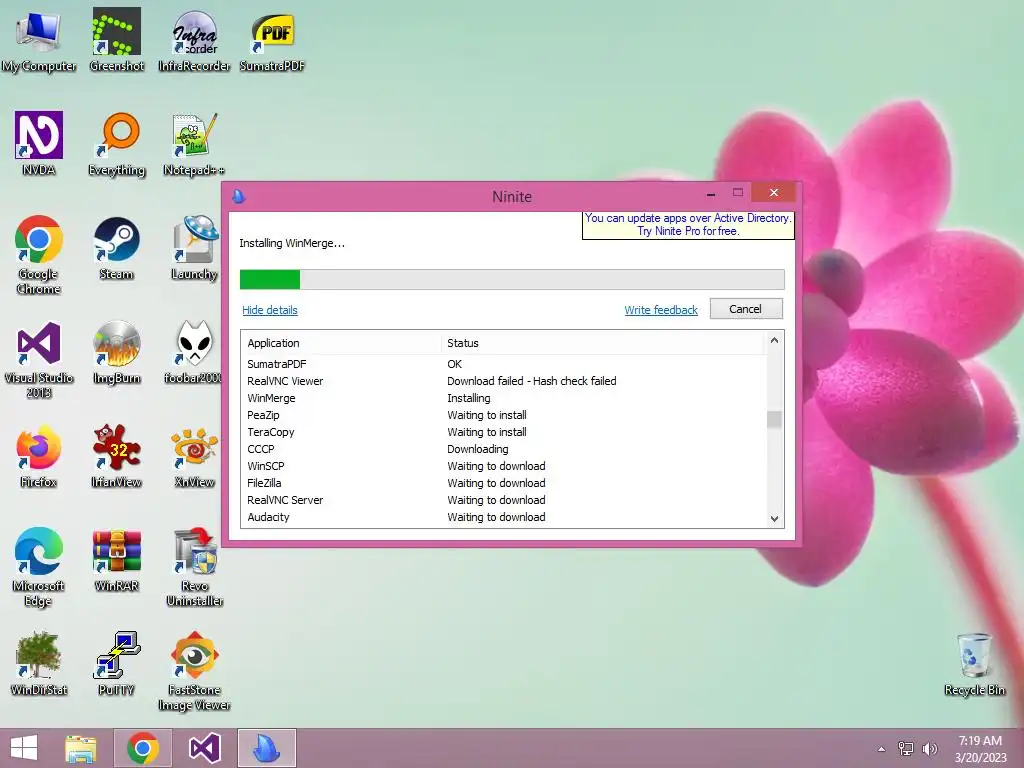Show hidden system tray icons
Screen dimensions: 1024x768
pos(882,749)
